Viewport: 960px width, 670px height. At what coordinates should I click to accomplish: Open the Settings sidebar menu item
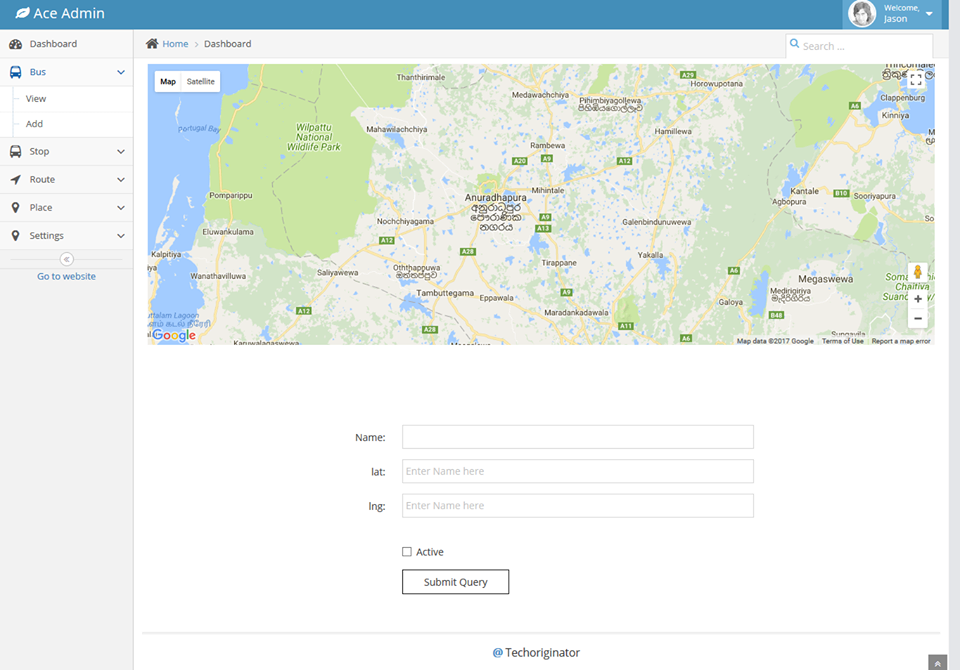(66, 236)
